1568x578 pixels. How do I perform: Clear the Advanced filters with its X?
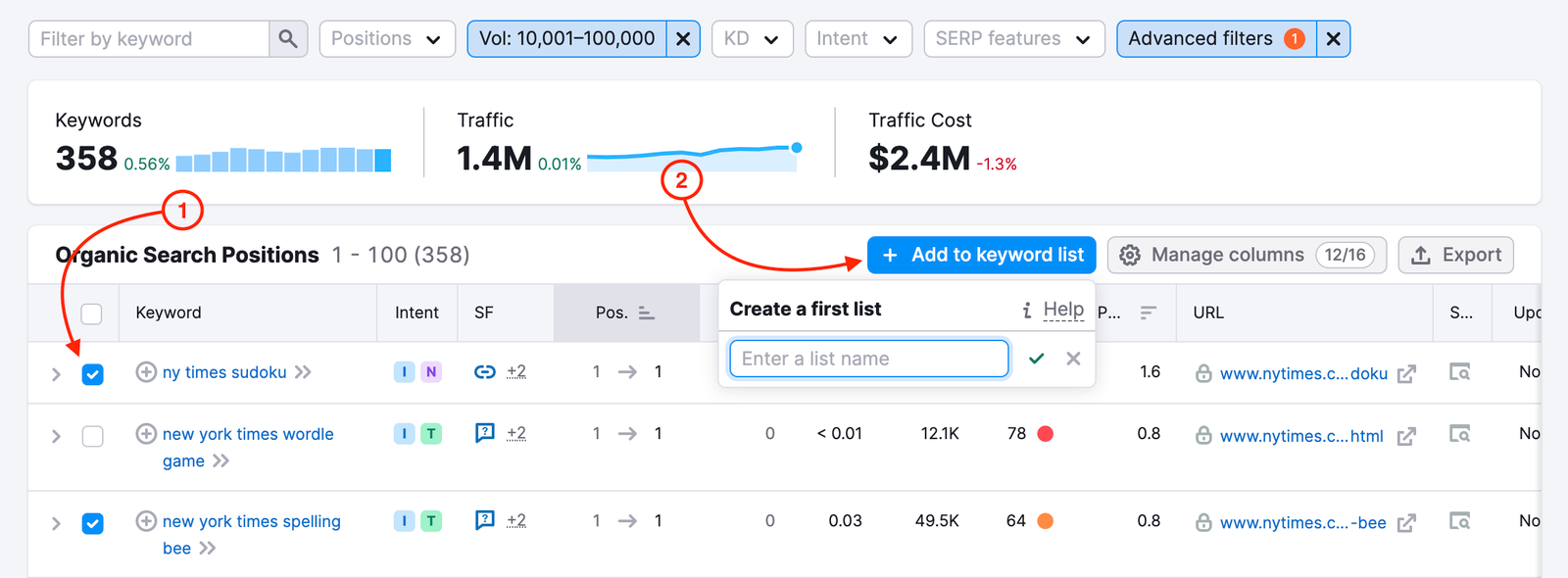pyautogui.click(x=1334, y=38)
